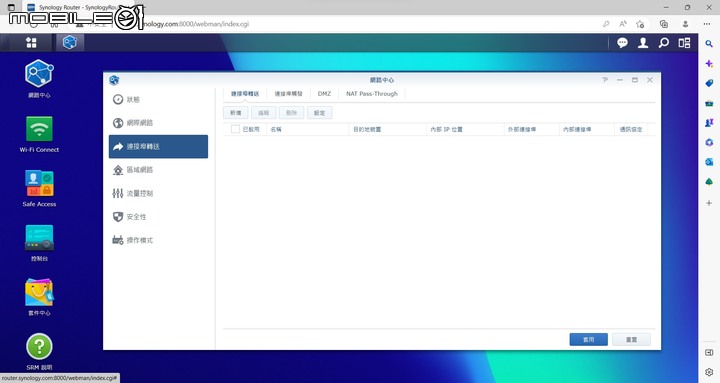Click the saved password key icon

tap(606, 24)
